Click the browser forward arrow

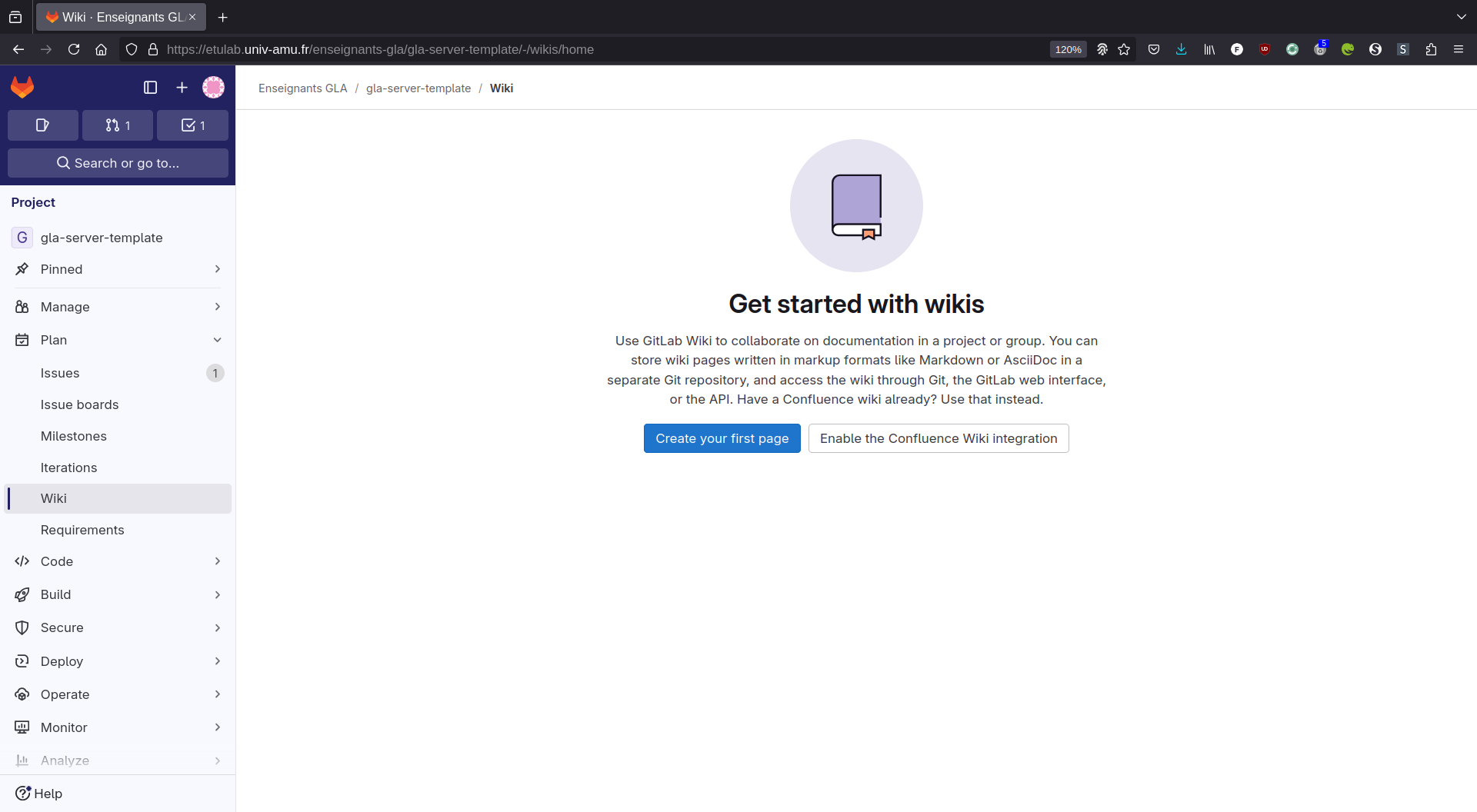[46, 49]
